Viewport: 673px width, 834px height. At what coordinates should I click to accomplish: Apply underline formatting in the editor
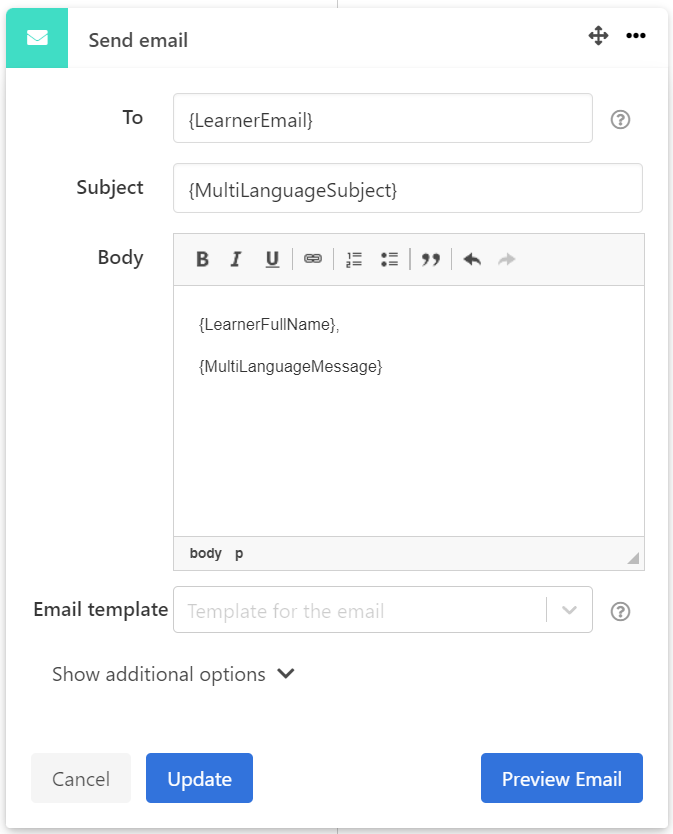(x=271, y=258)
